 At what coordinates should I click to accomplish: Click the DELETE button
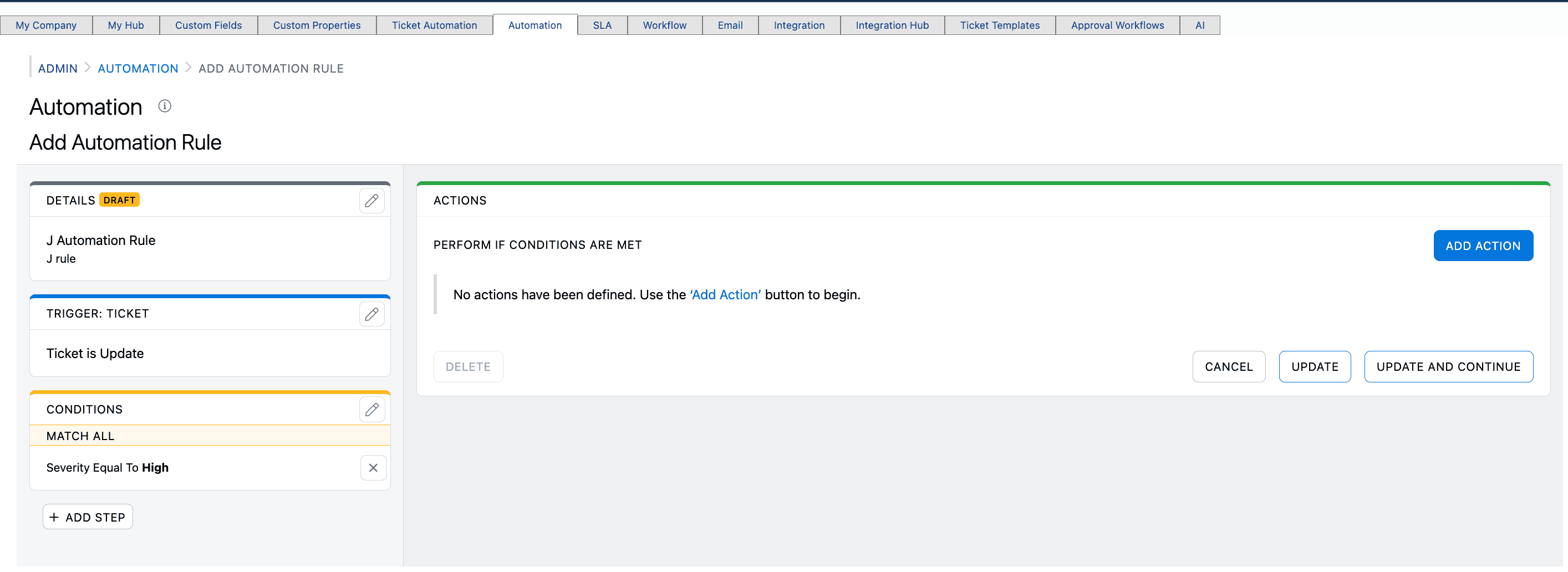468,367
